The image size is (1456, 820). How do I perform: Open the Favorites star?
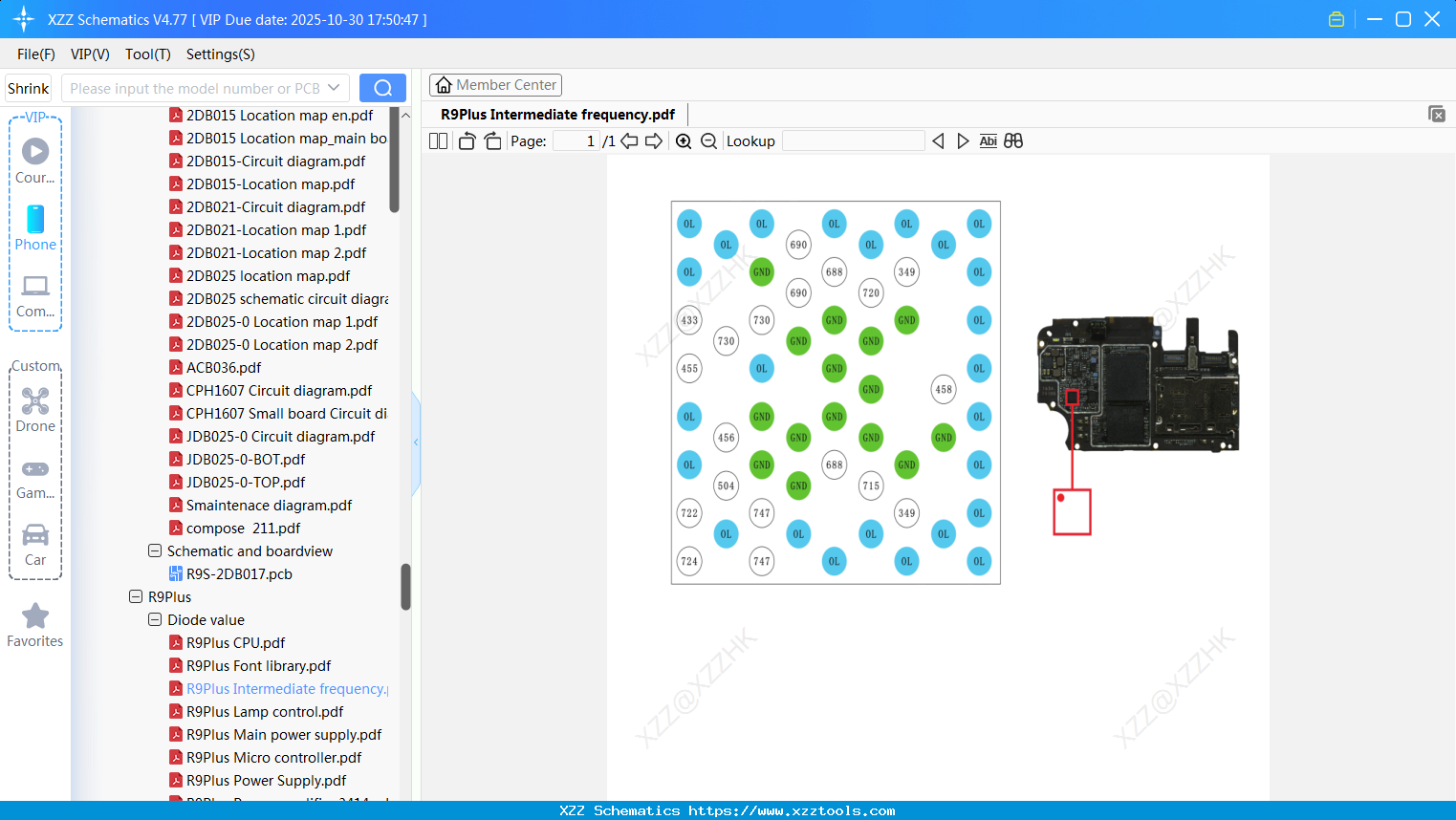pyautogui.click(x=35, y=626)
